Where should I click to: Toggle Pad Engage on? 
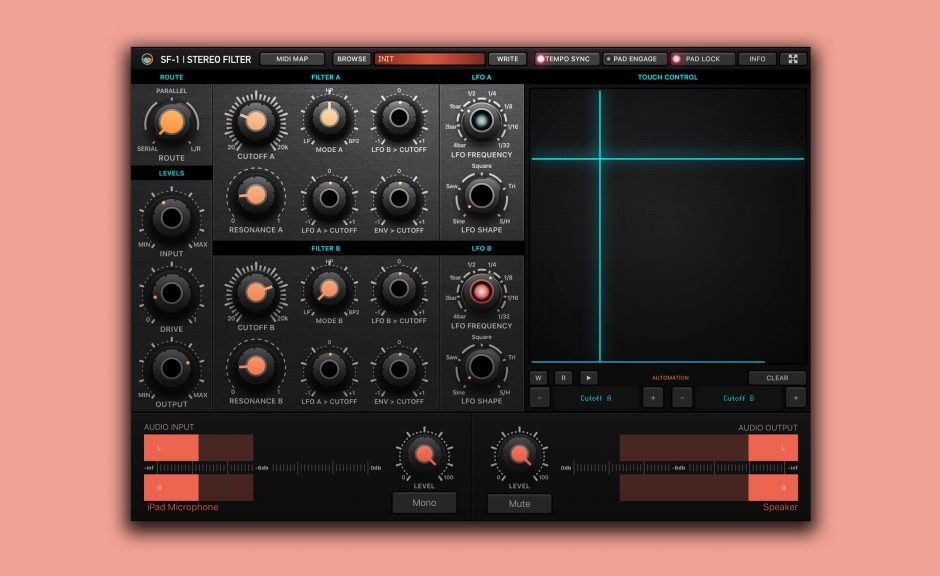click(x=634, y=58)
